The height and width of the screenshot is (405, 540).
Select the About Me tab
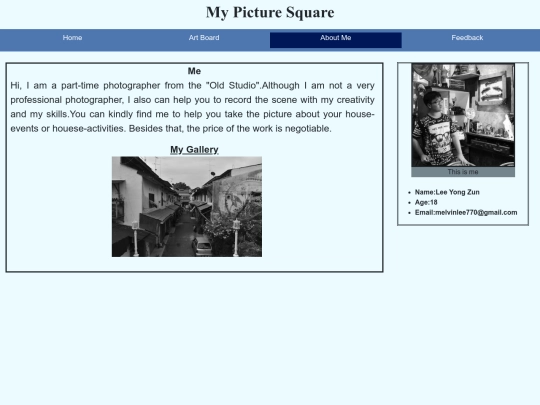tap(335, 40)
